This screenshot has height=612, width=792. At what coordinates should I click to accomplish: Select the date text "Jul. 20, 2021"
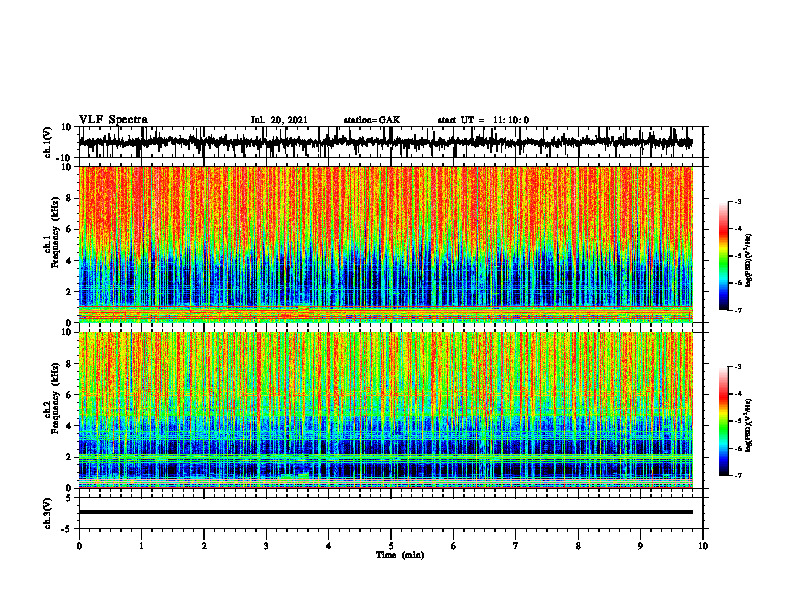pyautogui.click(x=279, y=120)
